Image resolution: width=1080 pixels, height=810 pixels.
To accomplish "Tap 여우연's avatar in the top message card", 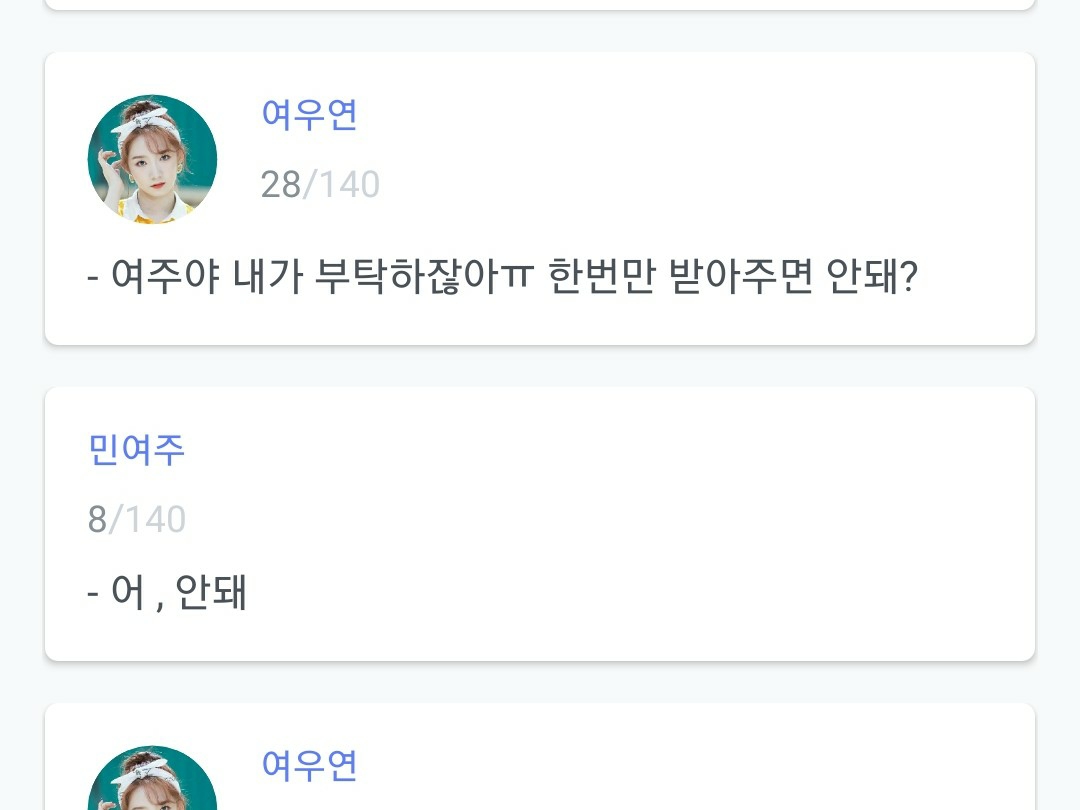I will pyautogui.click(x=152, y=159).
